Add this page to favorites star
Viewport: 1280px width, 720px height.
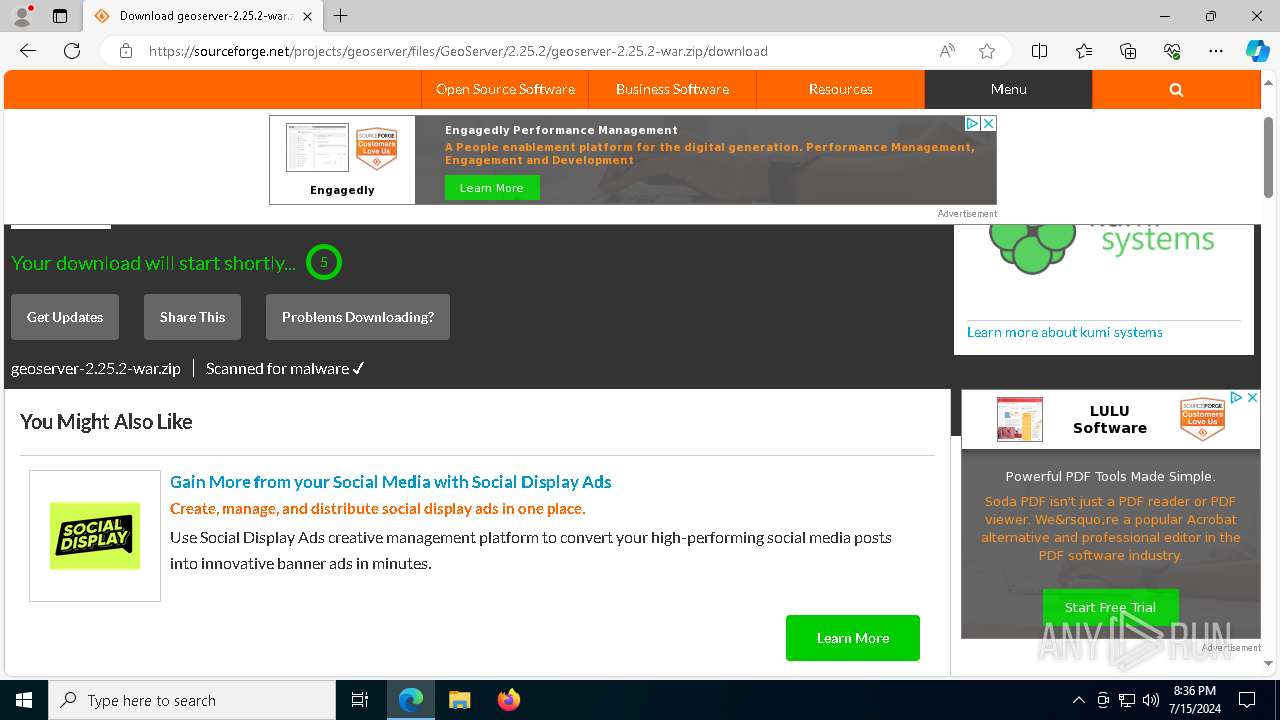987,51
